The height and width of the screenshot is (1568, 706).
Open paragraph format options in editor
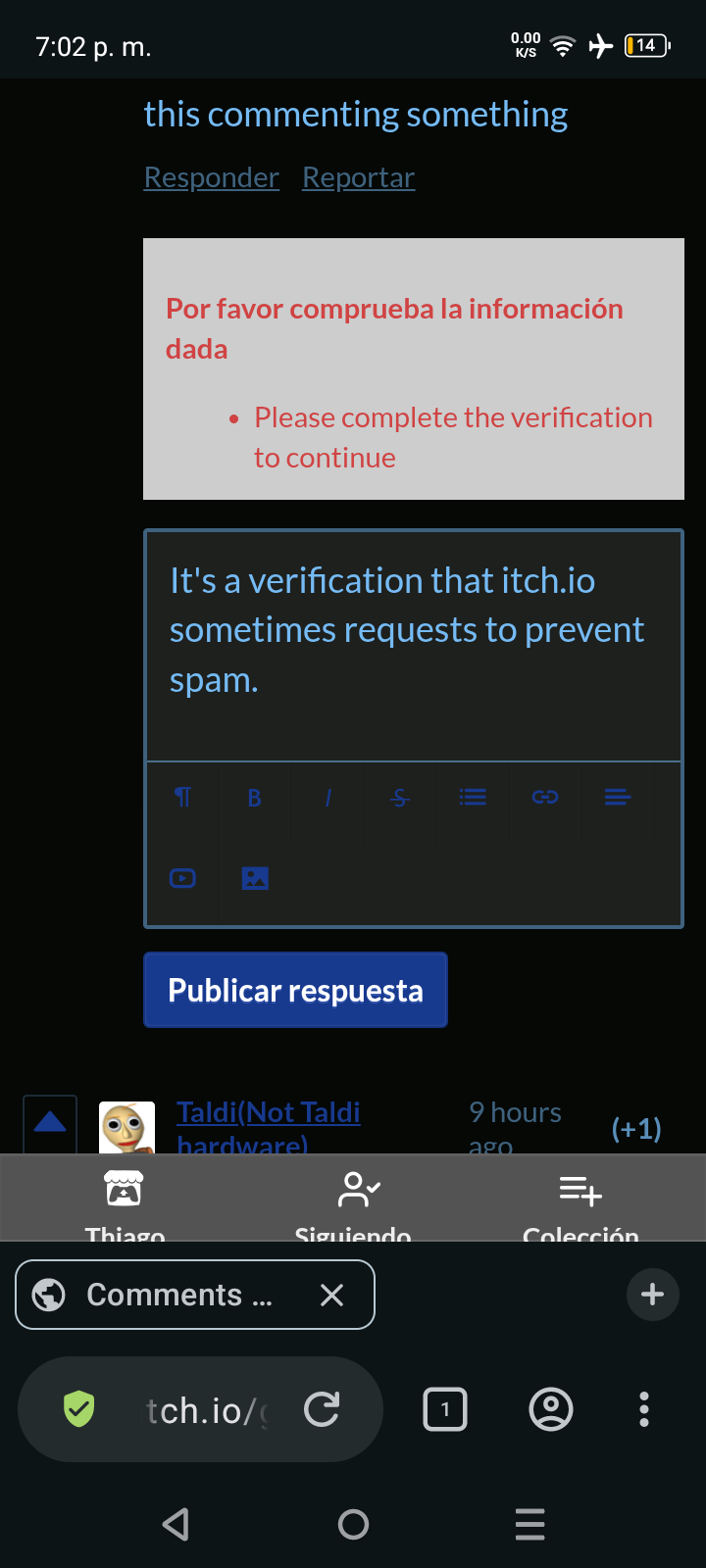coord(182,798)
